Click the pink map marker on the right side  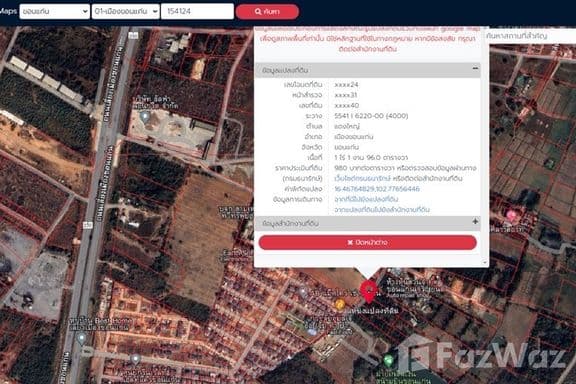(511, 215)
